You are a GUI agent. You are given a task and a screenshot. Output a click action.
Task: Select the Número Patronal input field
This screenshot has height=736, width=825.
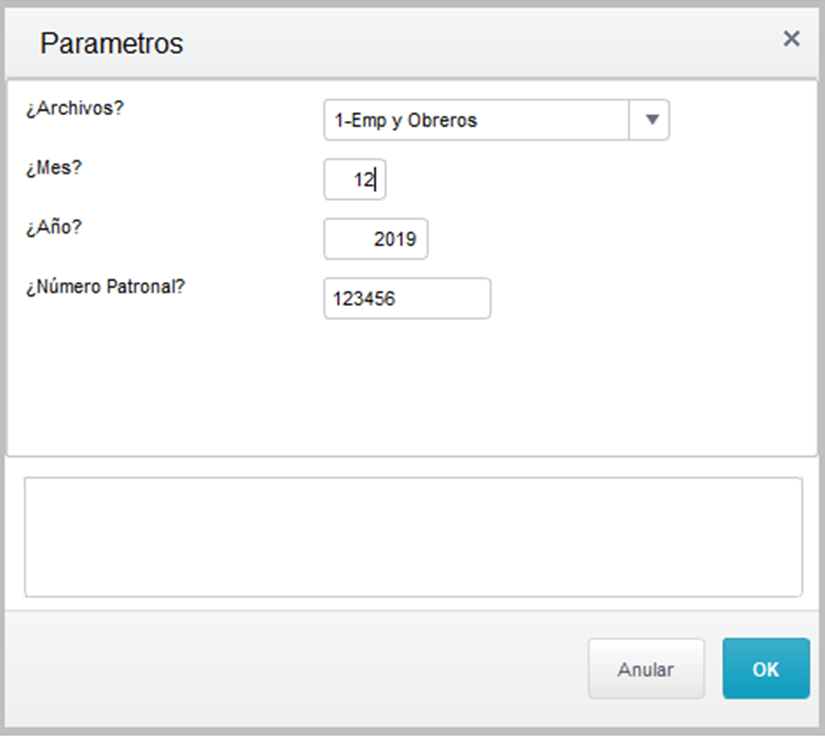click(x=407, y=298)
